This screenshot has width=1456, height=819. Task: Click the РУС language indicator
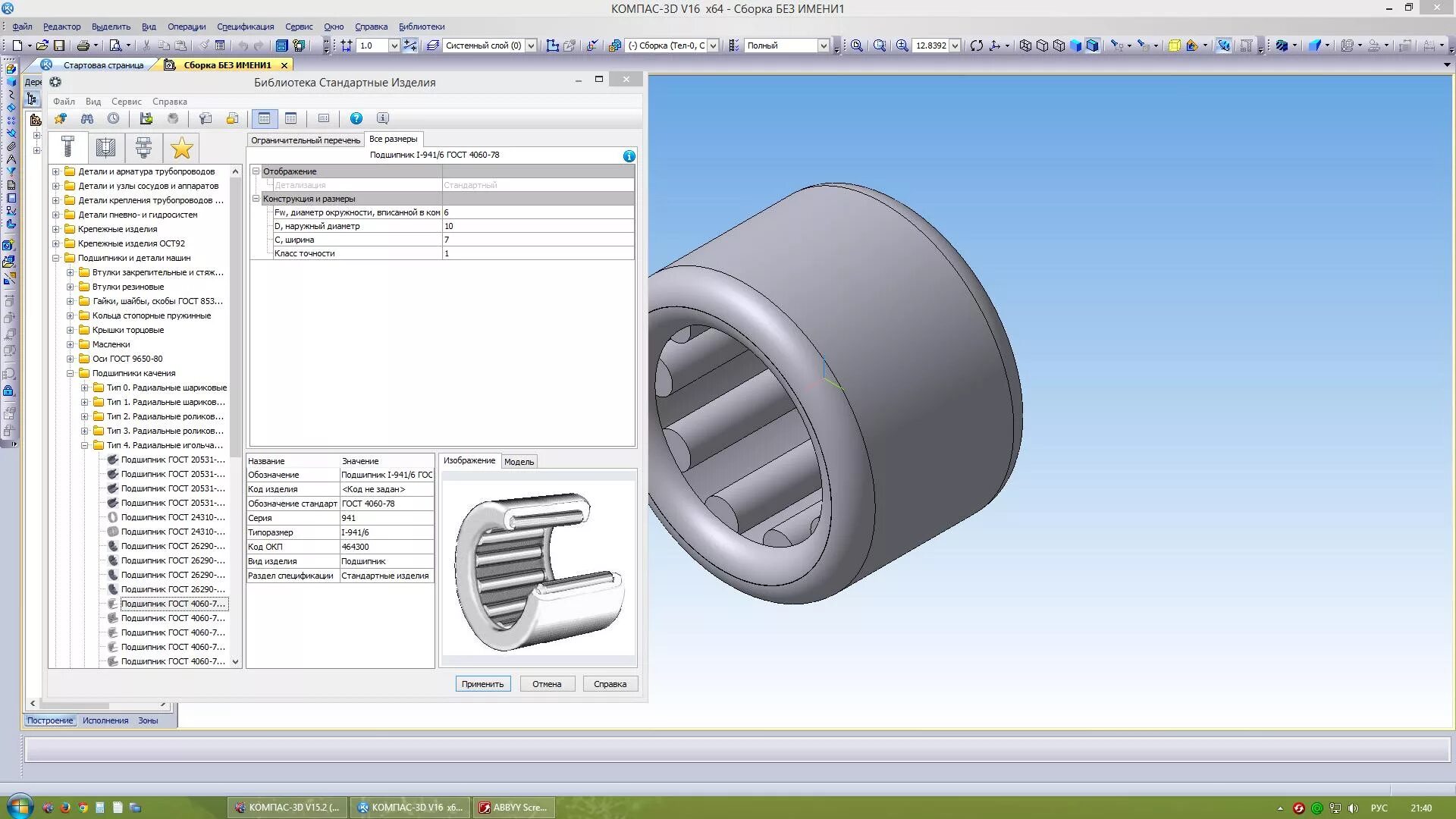[x=1379, y=808]
